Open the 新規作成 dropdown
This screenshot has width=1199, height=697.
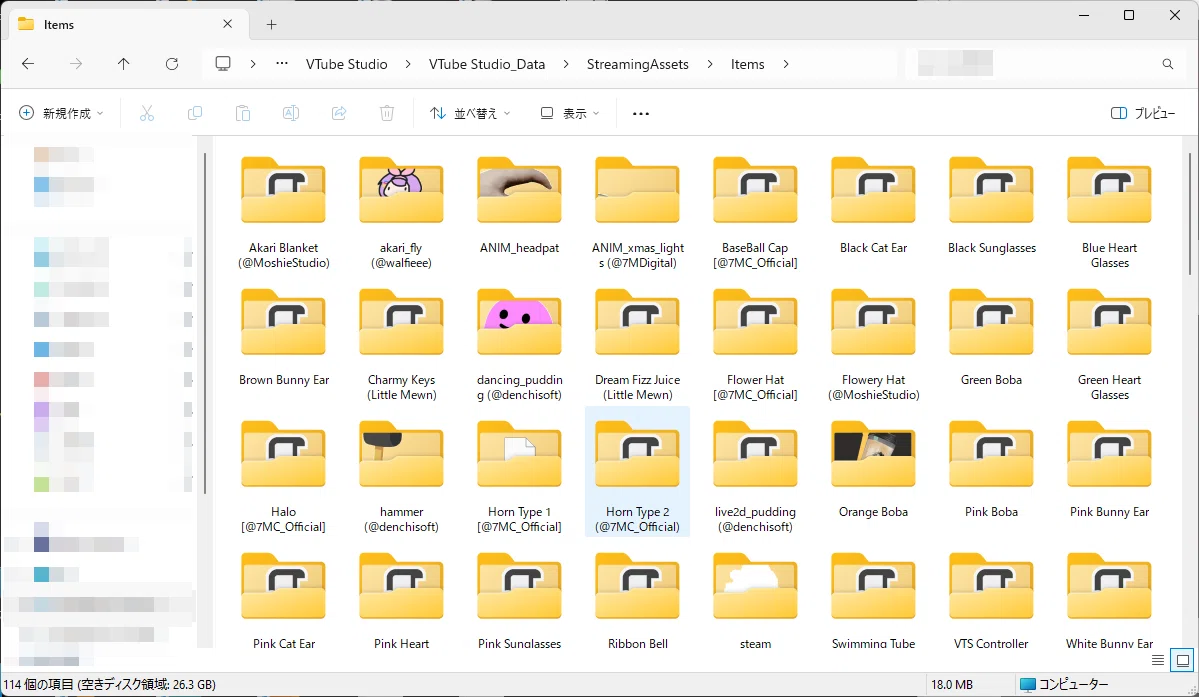(x=61, y=113)
